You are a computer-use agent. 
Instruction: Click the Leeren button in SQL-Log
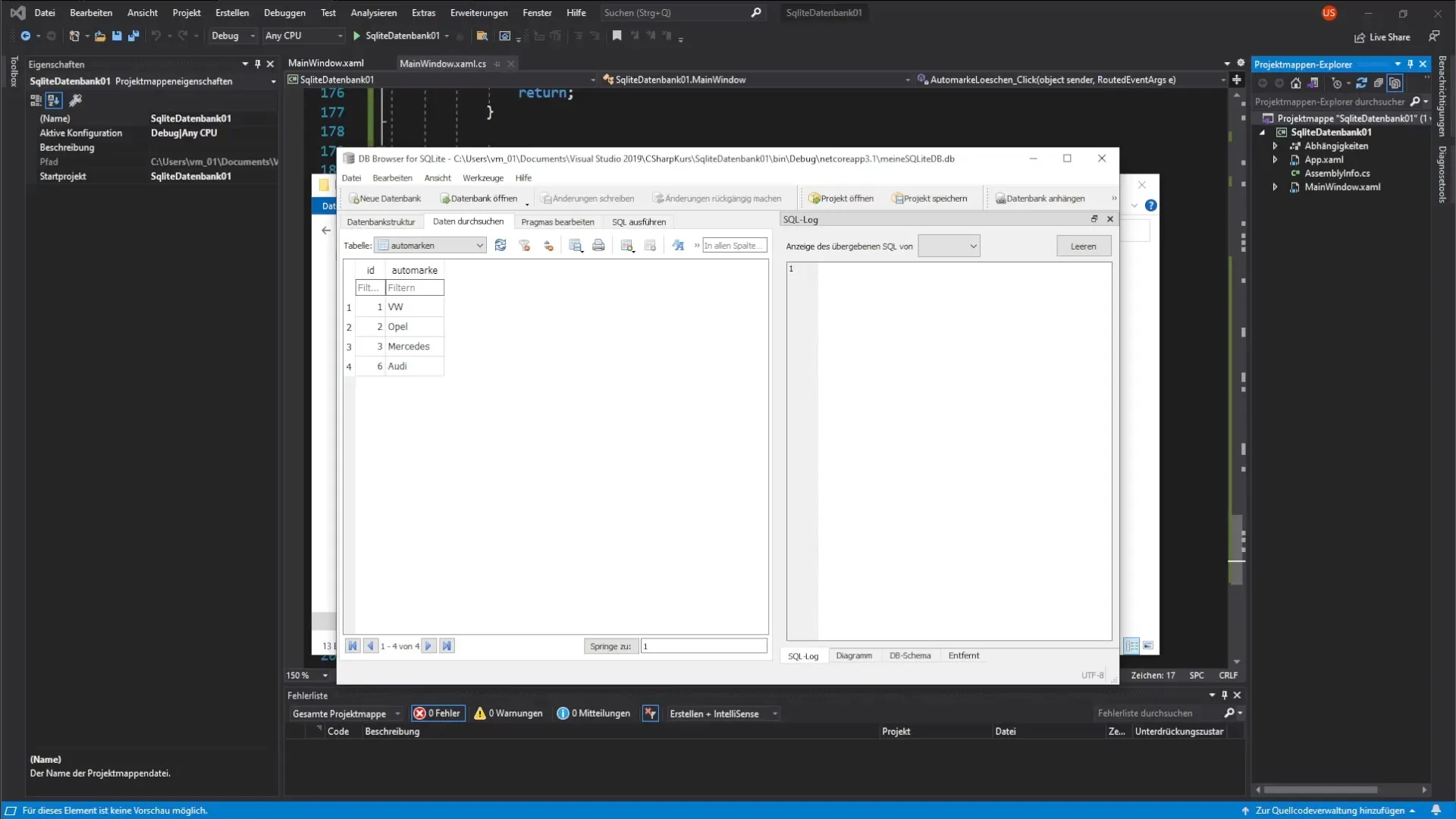click(x=1083, y=246)
